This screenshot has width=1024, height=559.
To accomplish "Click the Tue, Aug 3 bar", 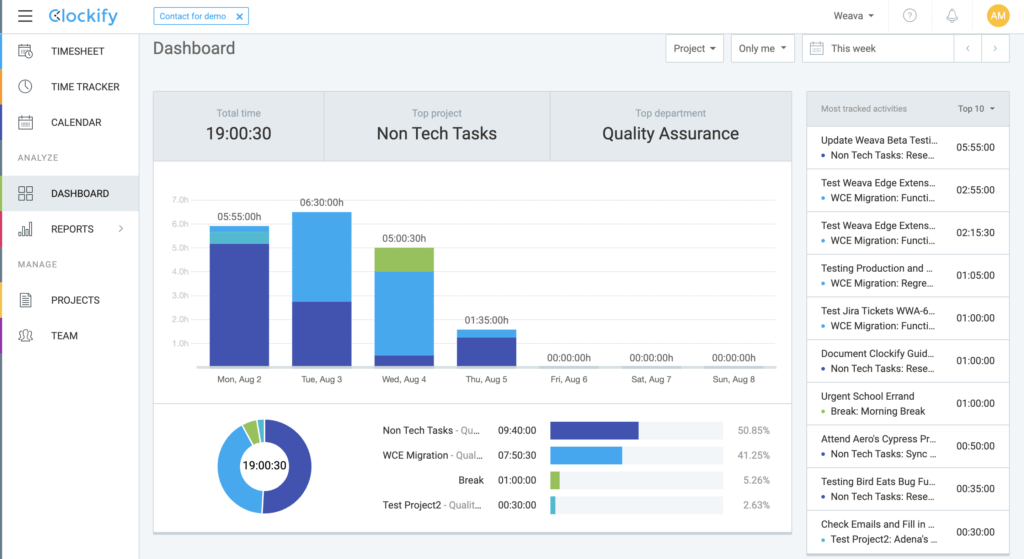I will click(x=321, y=289).
